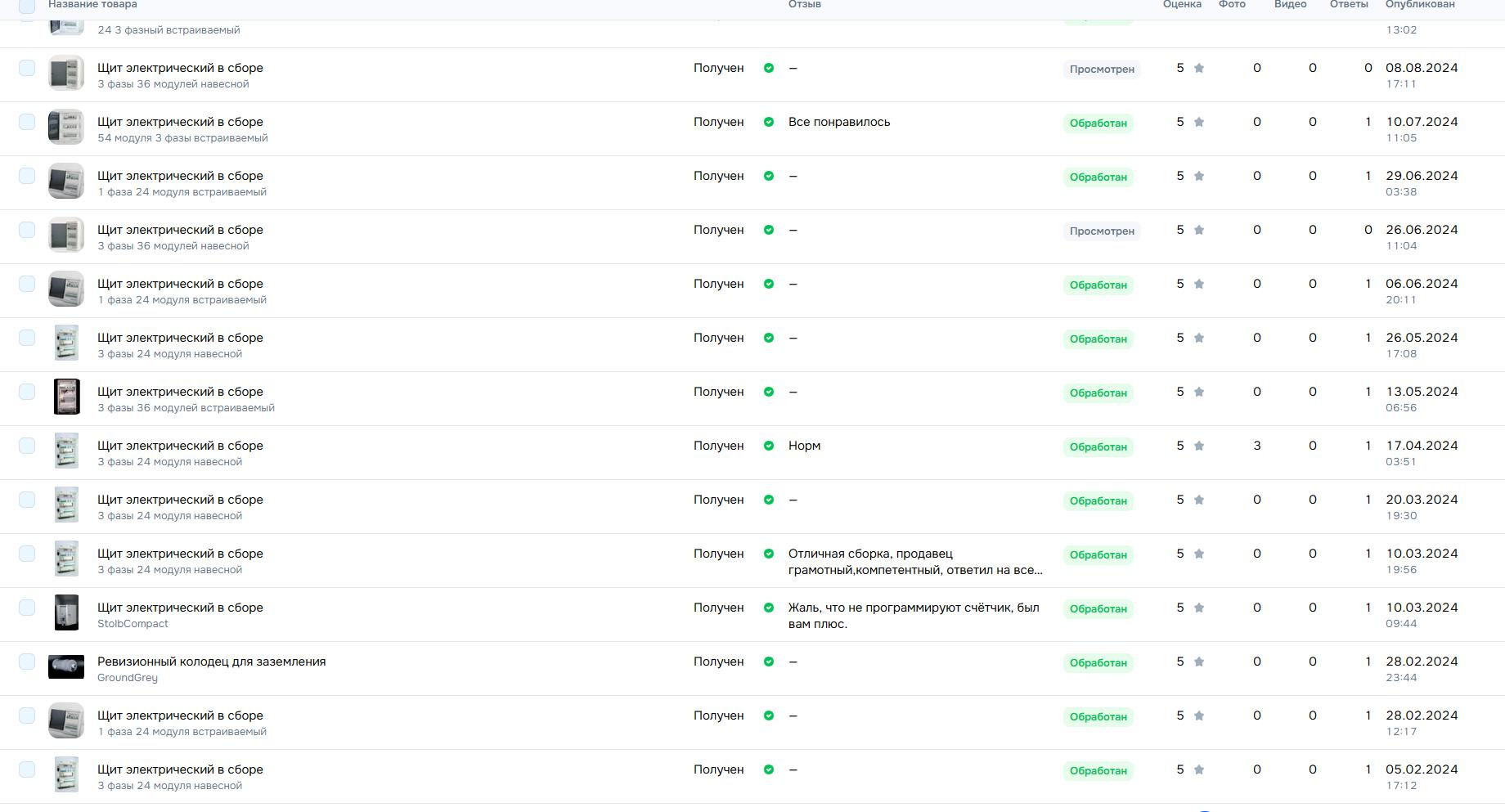The height and width of the screenshot is (812, 1505).
Task: Click 'Обработан' badge on the 'Все понравилось' row
Action: click(x=1098, y=123)
